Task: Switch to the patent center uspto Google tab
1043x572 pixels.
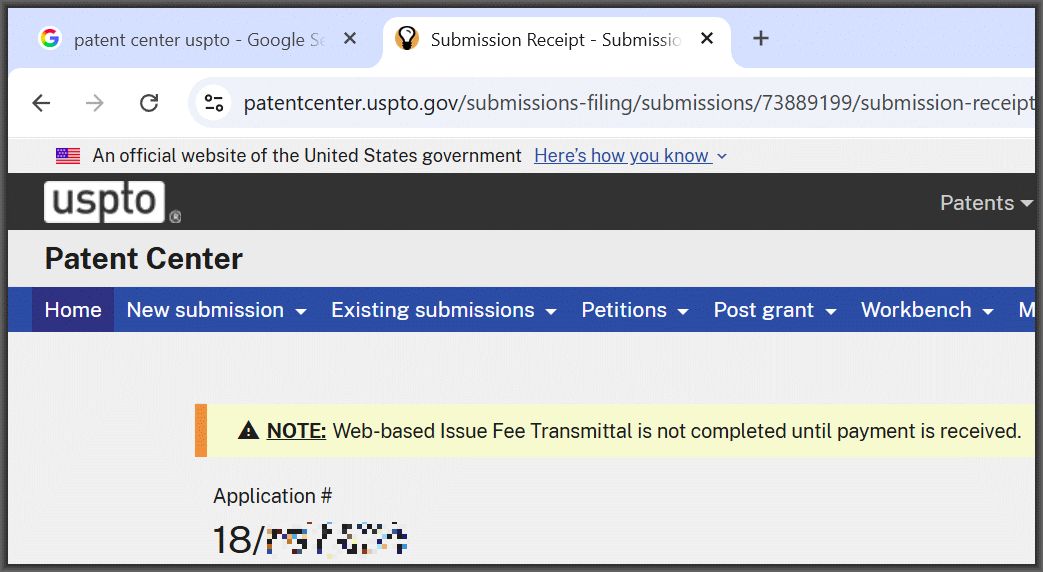Action: [190, 39]
